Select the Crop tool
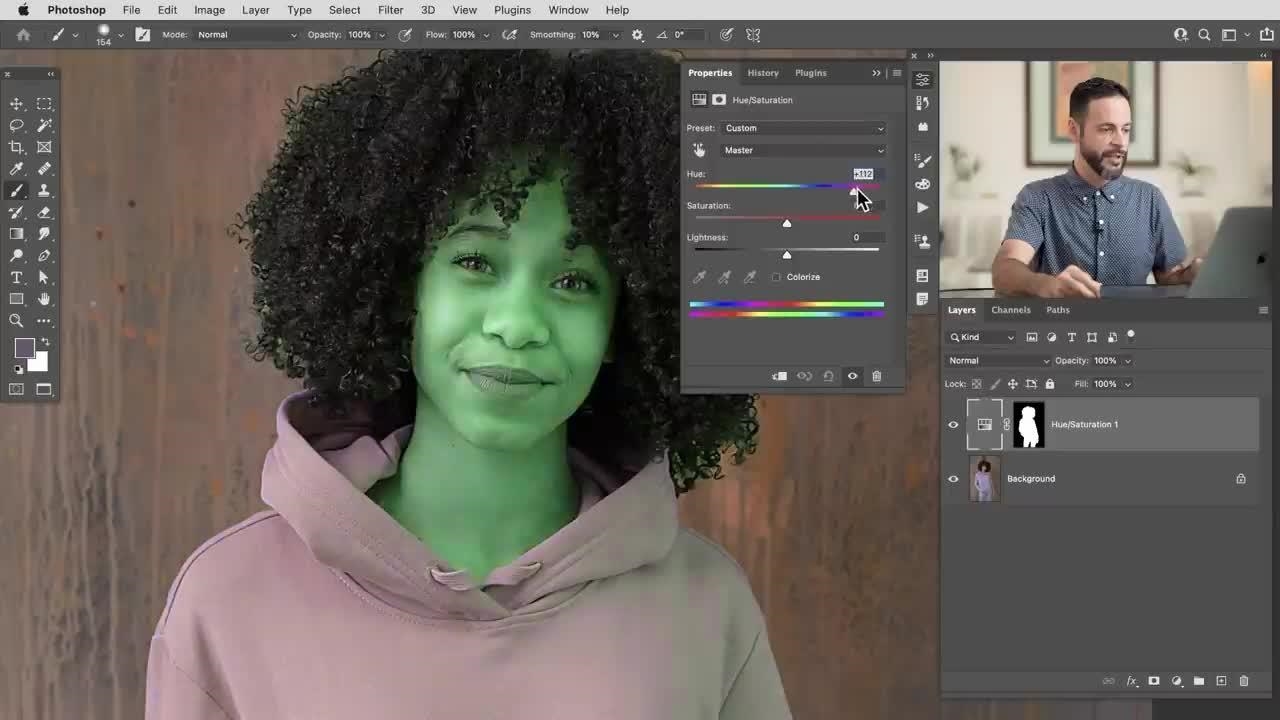Screen dimensions: 1280x720 click(16, 147)
